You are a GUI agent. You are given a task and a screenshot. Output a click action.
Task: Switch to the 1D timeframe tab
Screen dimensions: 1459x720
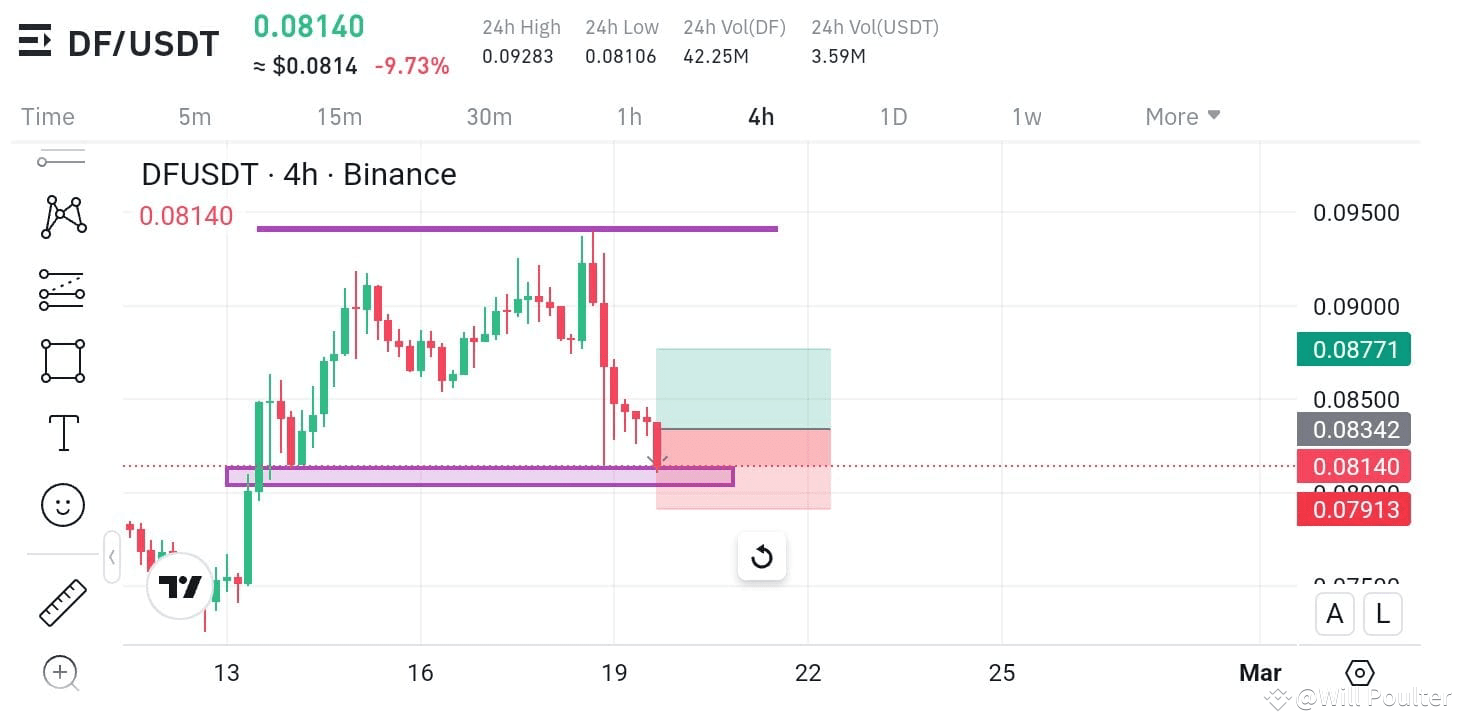[892, 116]
